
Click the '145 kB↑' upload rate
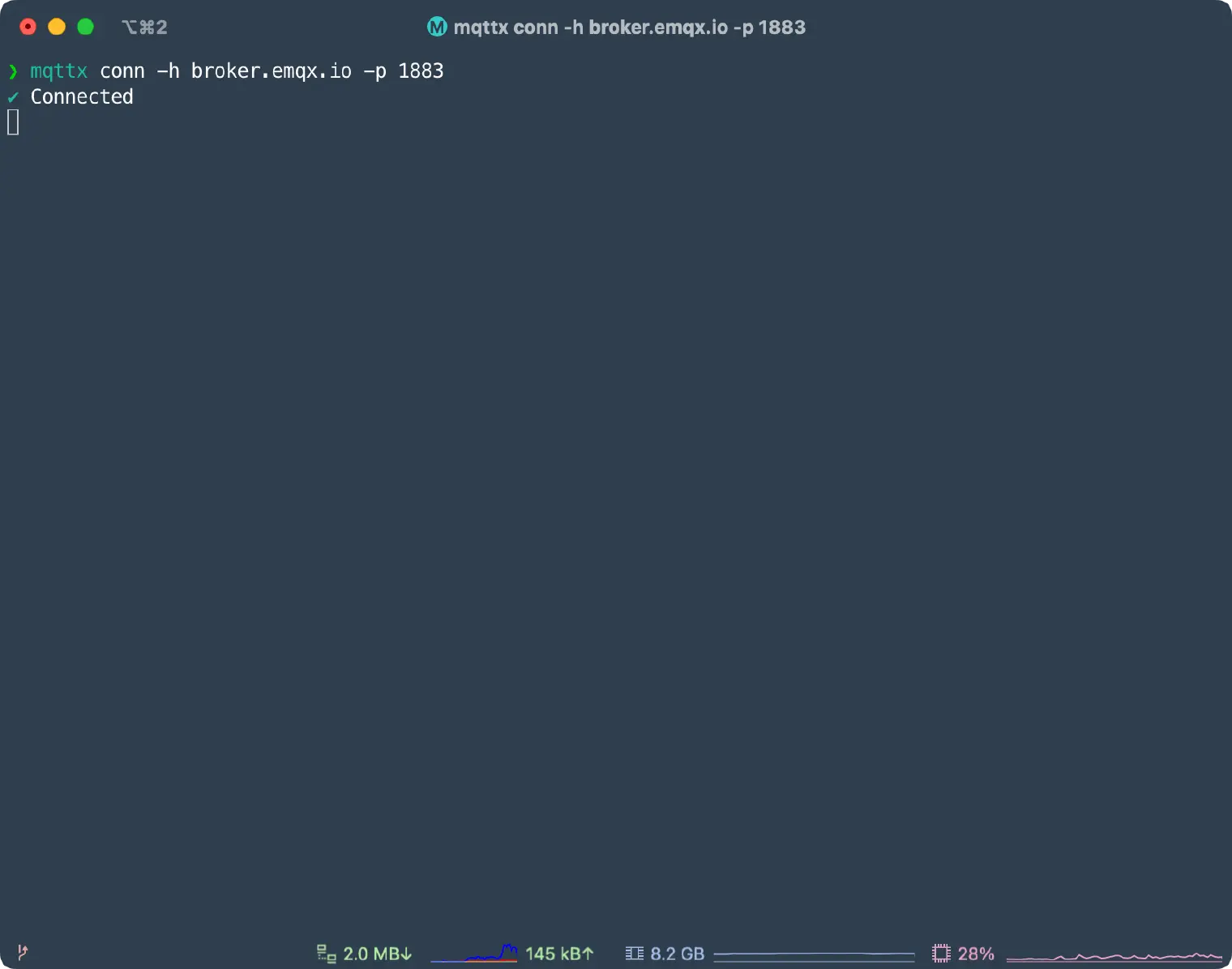tap(560, 954)
